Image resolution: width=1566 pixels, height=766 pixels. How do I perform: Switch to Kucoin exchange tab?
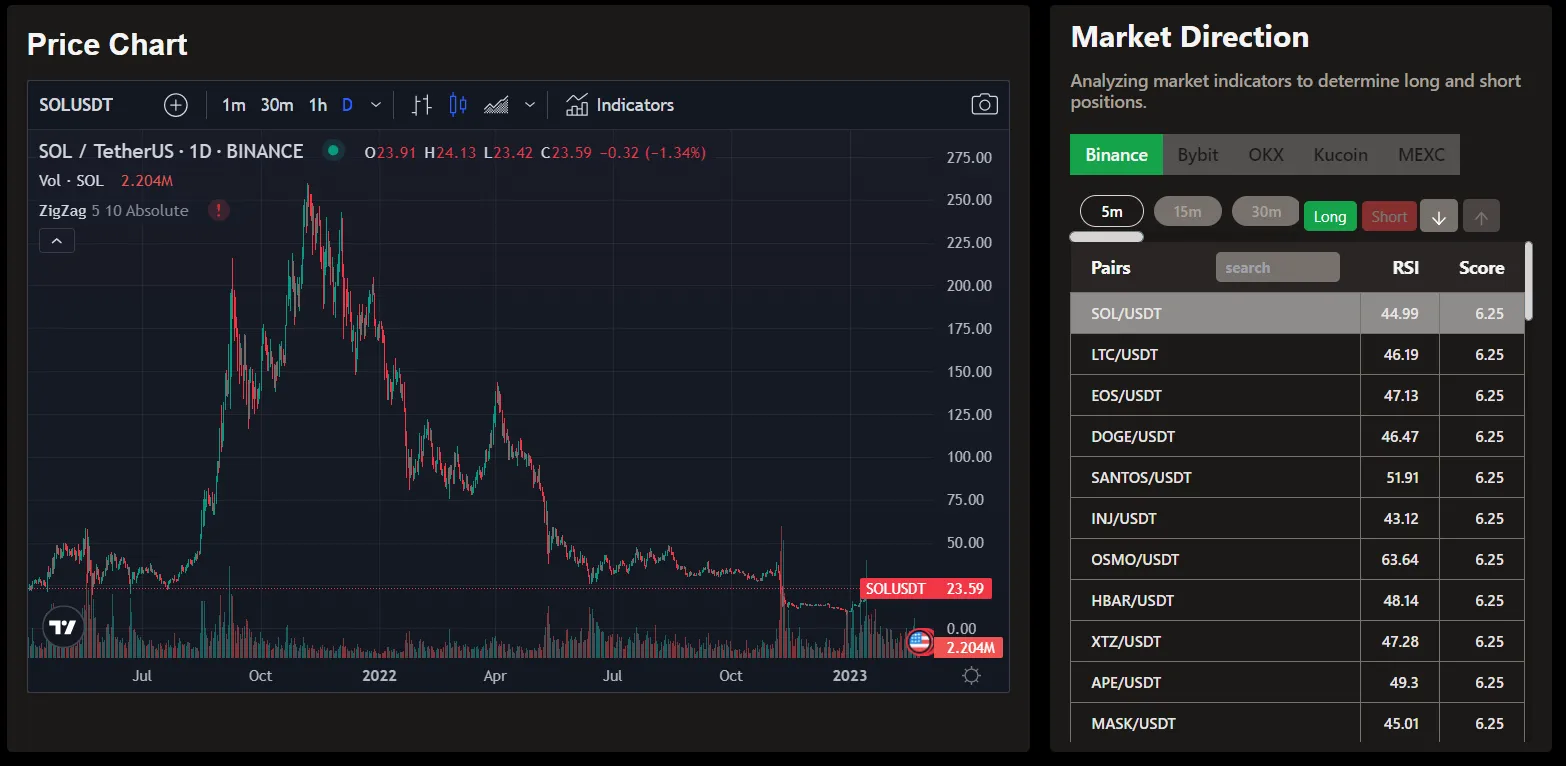point(1340,155)
